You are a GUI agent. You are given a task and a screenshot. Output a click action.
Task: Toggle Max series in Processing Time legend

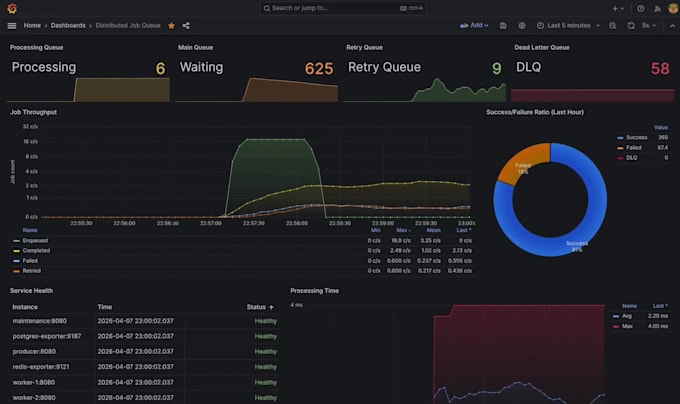pos(628,326)
